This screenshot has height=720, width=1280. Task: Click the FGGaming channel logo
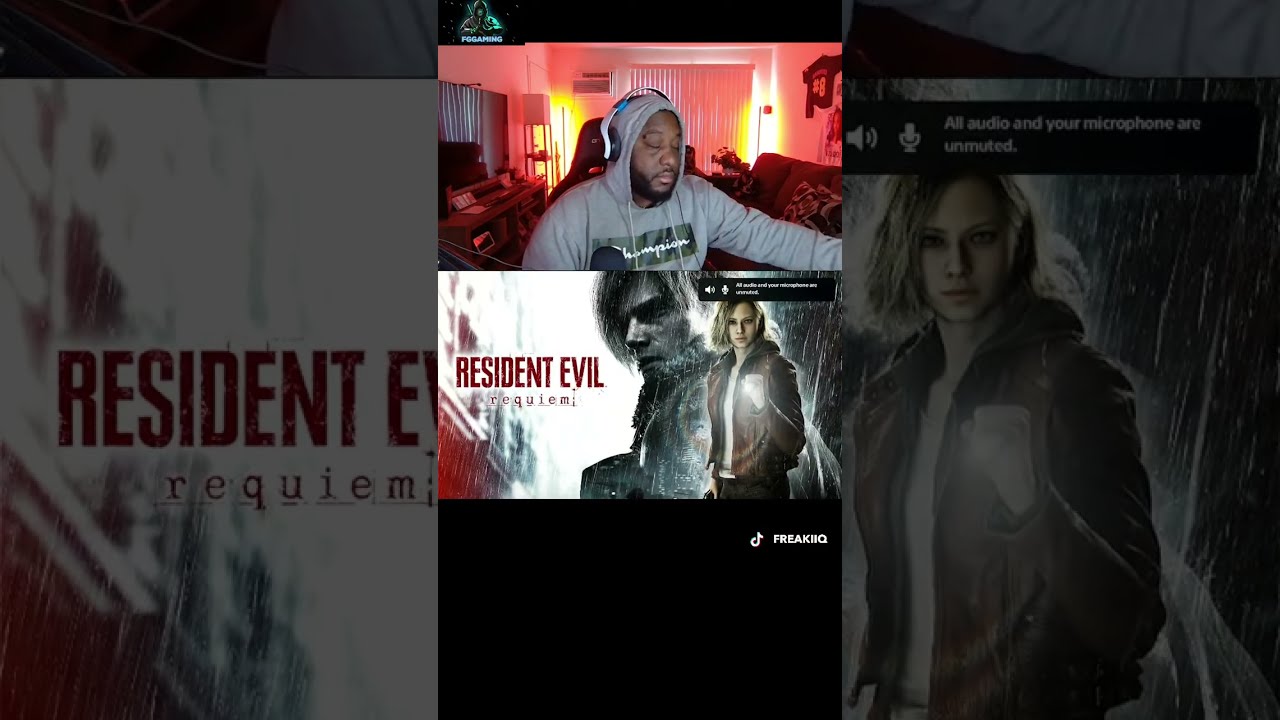(x=482, y=22)
